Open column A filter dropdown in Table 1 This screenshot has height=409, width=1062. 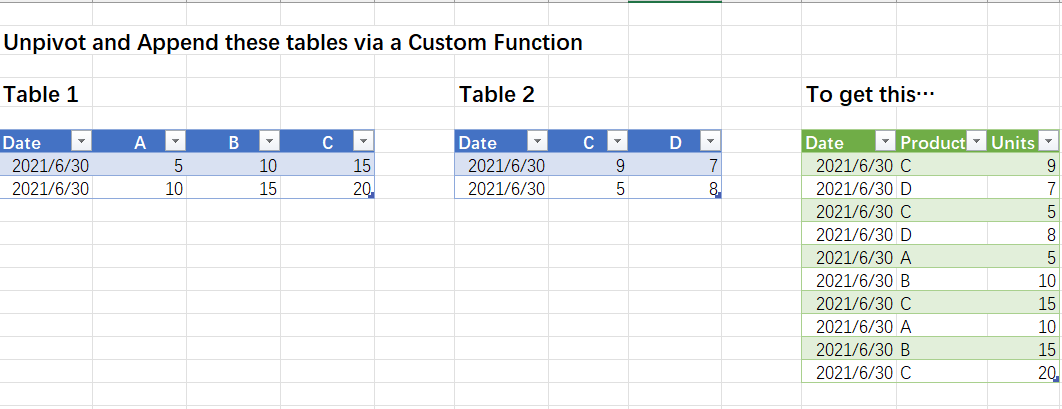[175, 142]
